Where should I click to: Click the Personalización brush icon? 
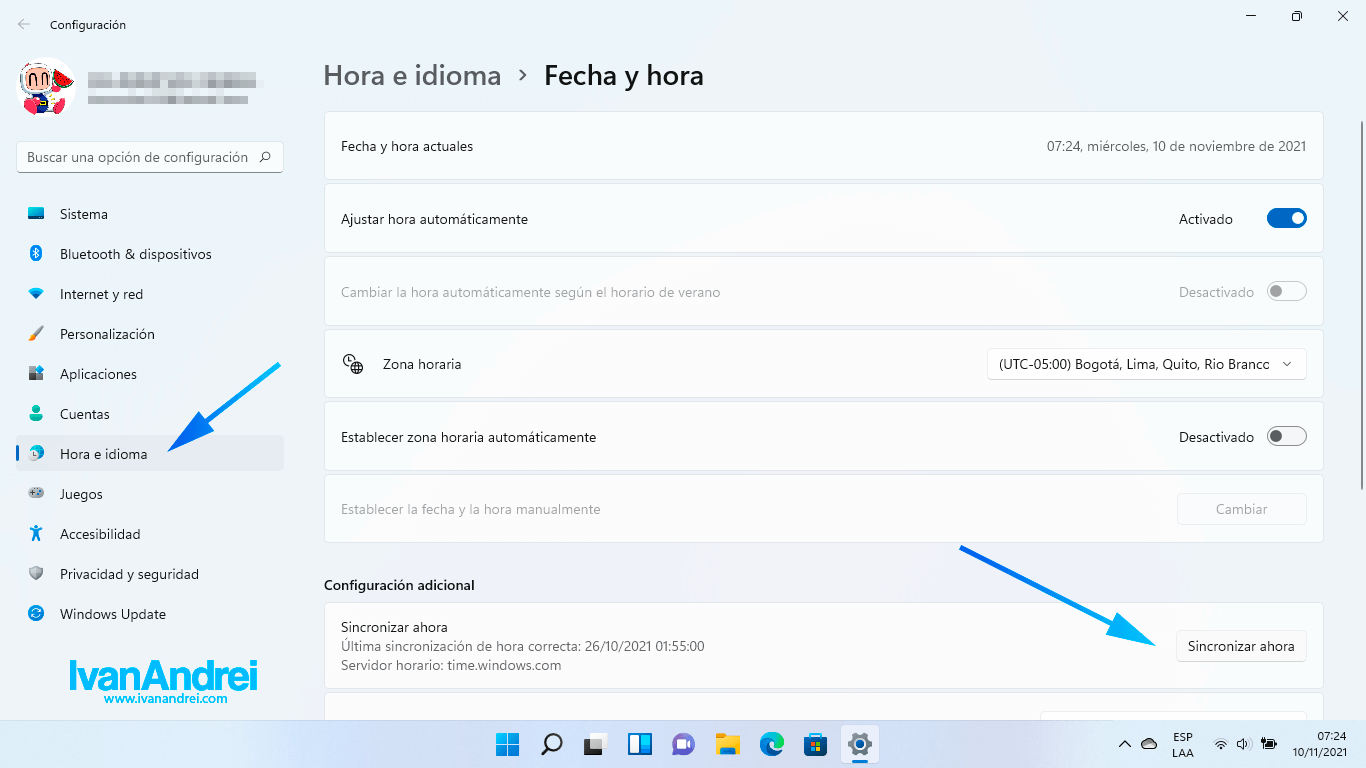(x=36, y=334)
